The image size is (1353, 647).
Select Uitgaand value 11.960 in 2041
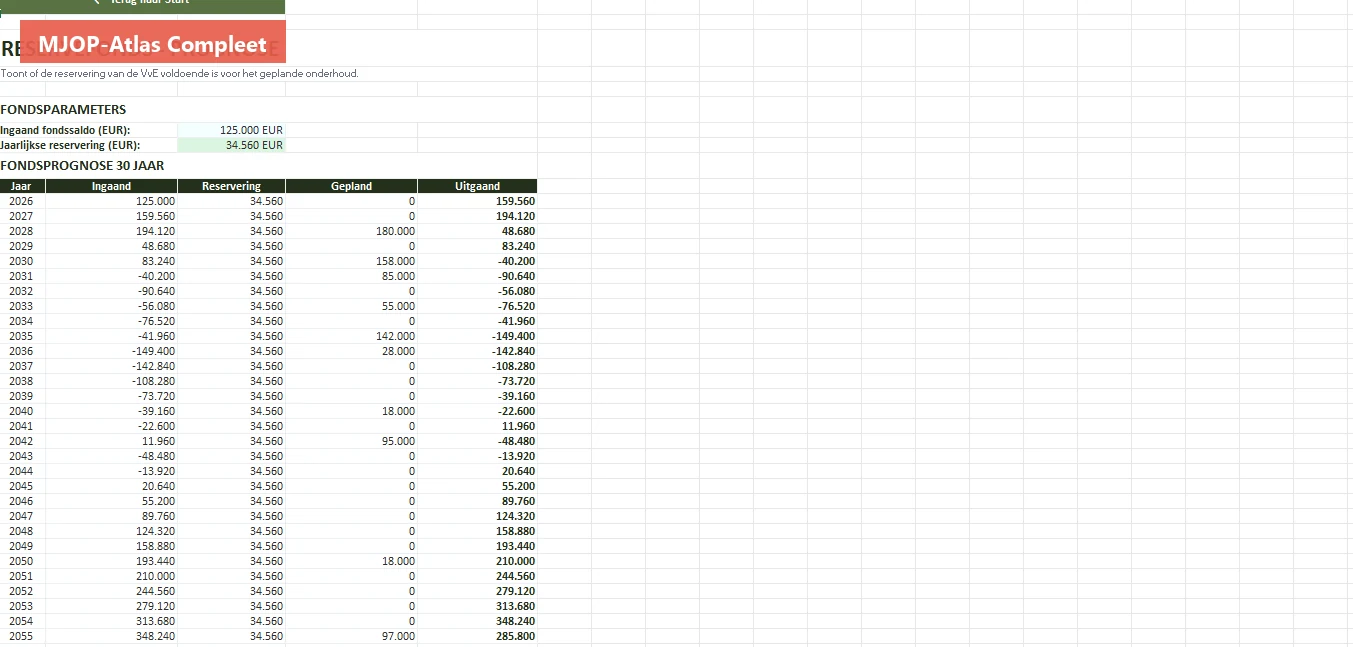click(x=477, y=426)
